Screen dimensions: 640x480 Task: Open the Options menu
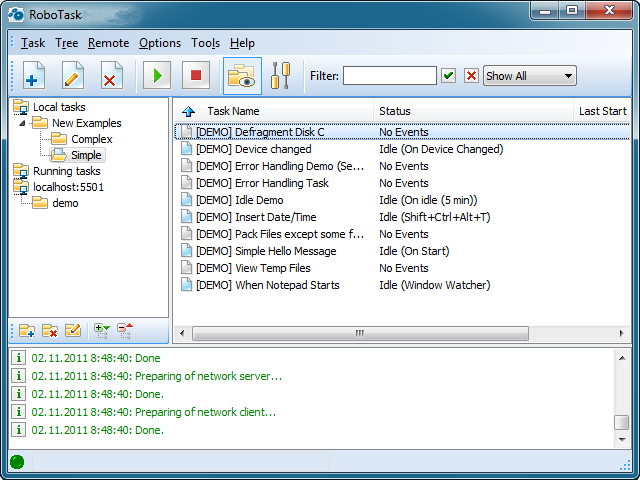pos(160,43)
